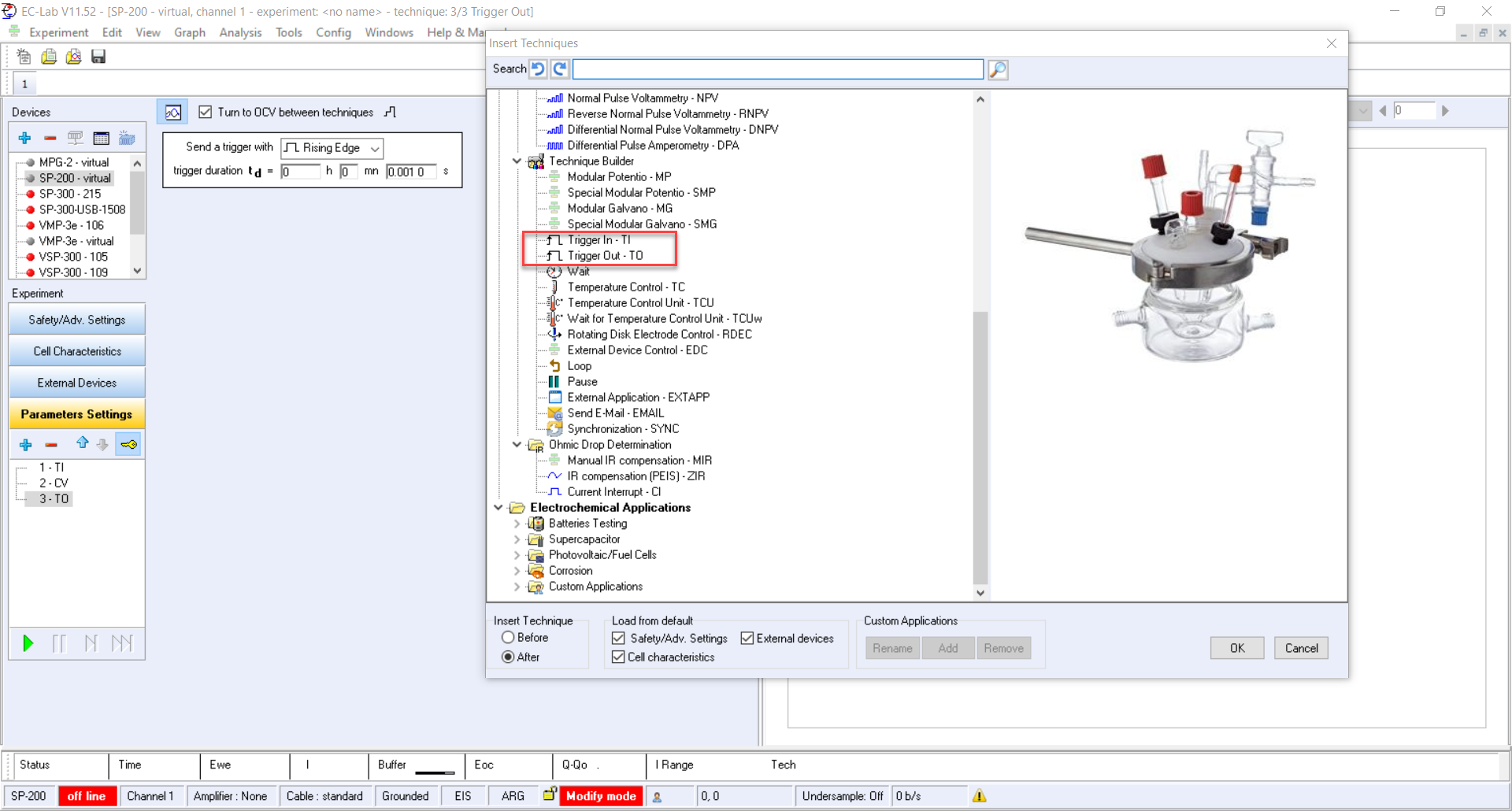Screen dimensions: 1512x811
Task: Uncheck the External devices checkbox
Action: coord(747,639)
